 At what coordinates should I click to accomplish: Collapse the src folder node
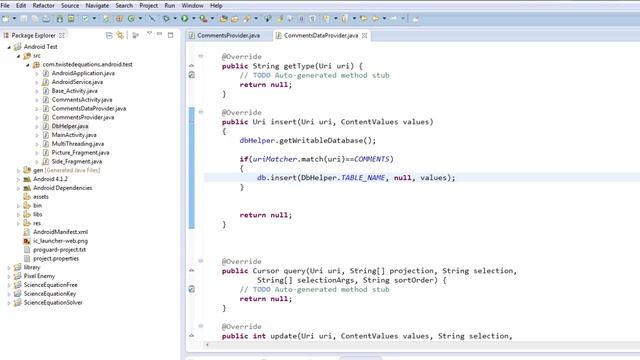18,56
